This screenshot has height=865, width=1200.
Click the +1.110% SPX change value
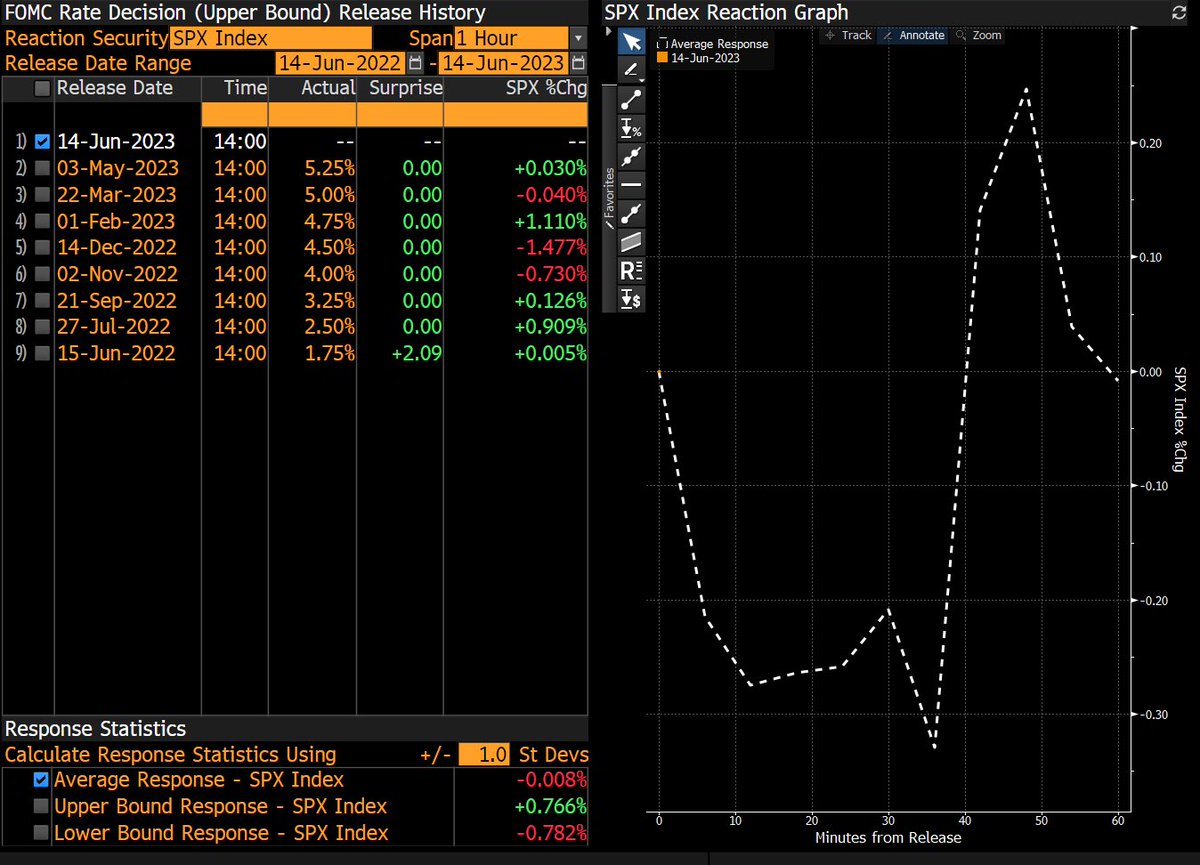click(x=549, y=221)
